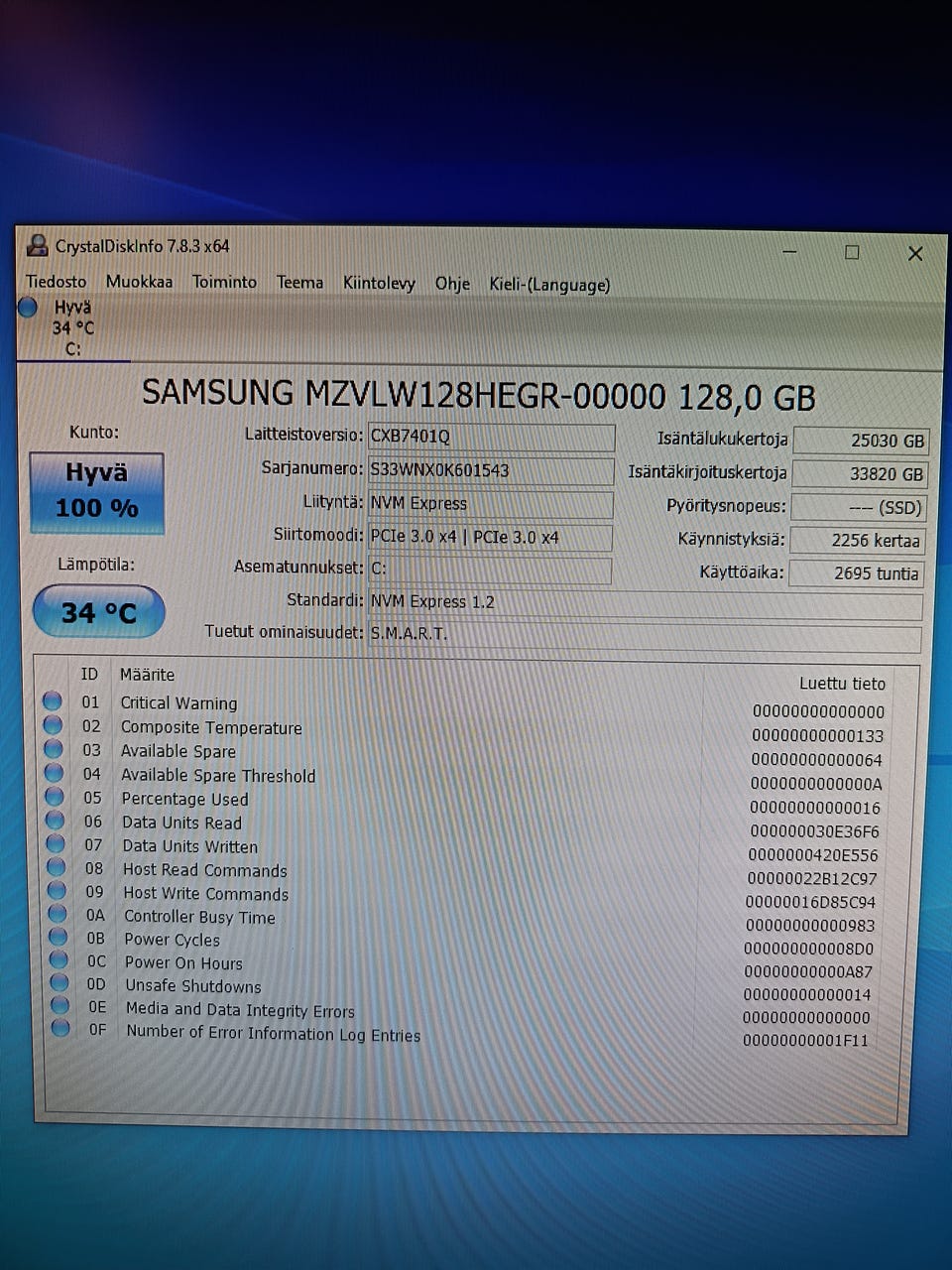This screenshot has width=952, height=1270.
Task: Click the Käyttöaika value 2695 tuntia
Action: 857,573
